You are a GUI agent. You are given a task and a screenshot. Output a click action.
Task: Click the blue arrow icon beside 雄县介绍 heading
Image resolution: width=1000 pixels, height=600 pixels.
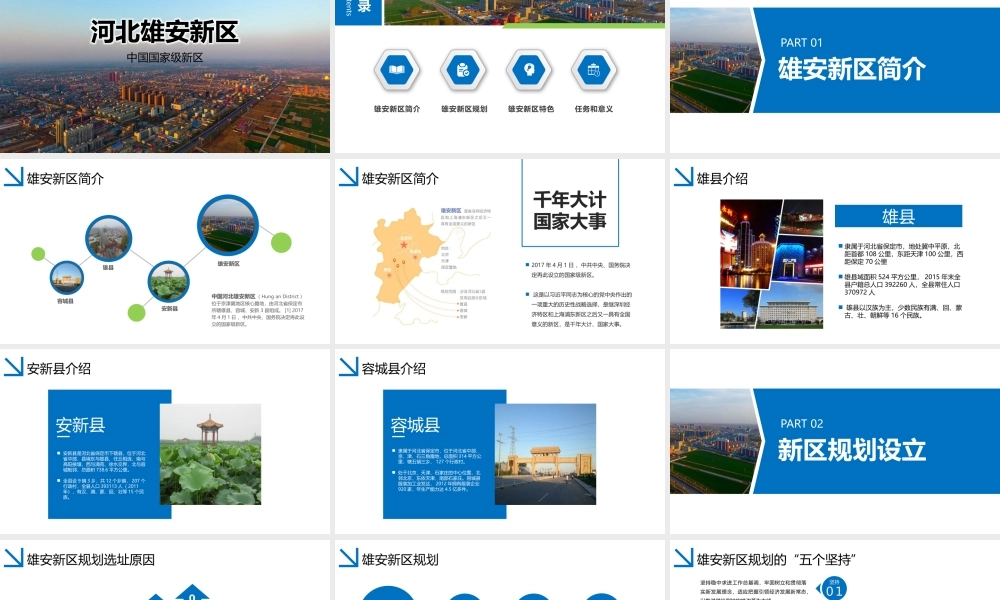683,177
